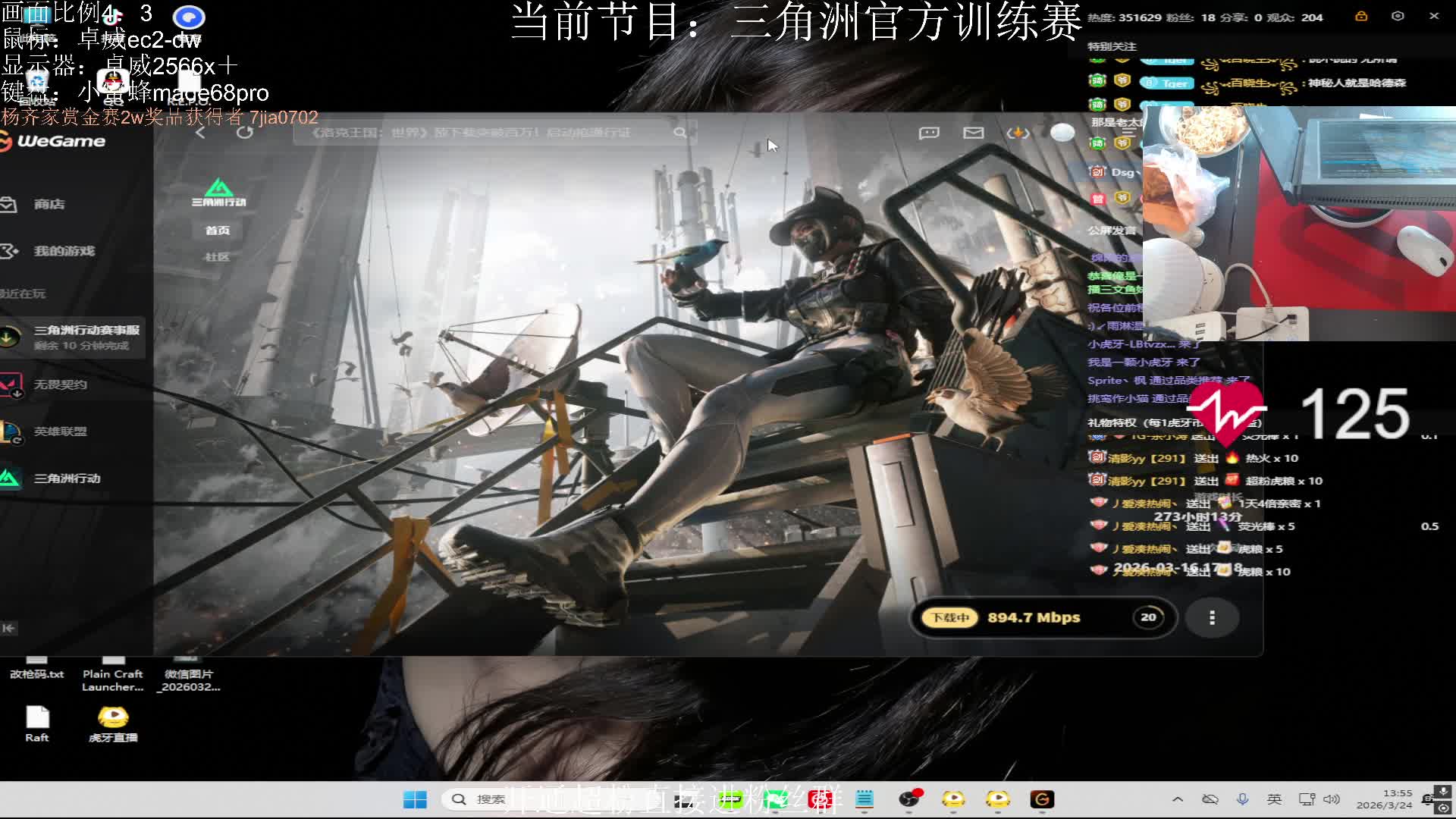This screenshot has width=1456, height=819.
Task: Click the WeGame back arrow
Action: (200, 133)
